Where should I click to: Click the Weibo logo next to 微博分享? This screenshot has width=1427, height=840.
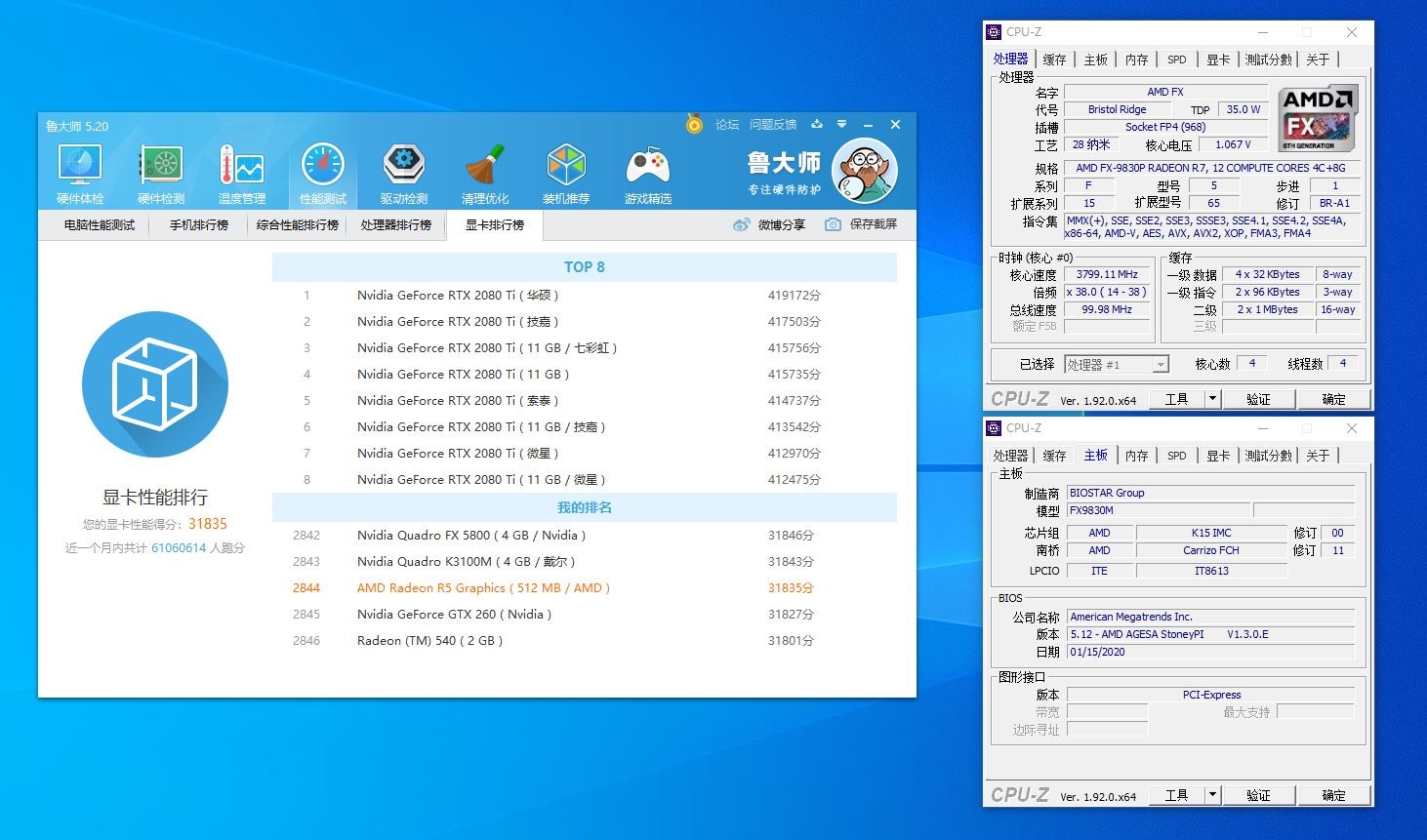coord(743,224)
